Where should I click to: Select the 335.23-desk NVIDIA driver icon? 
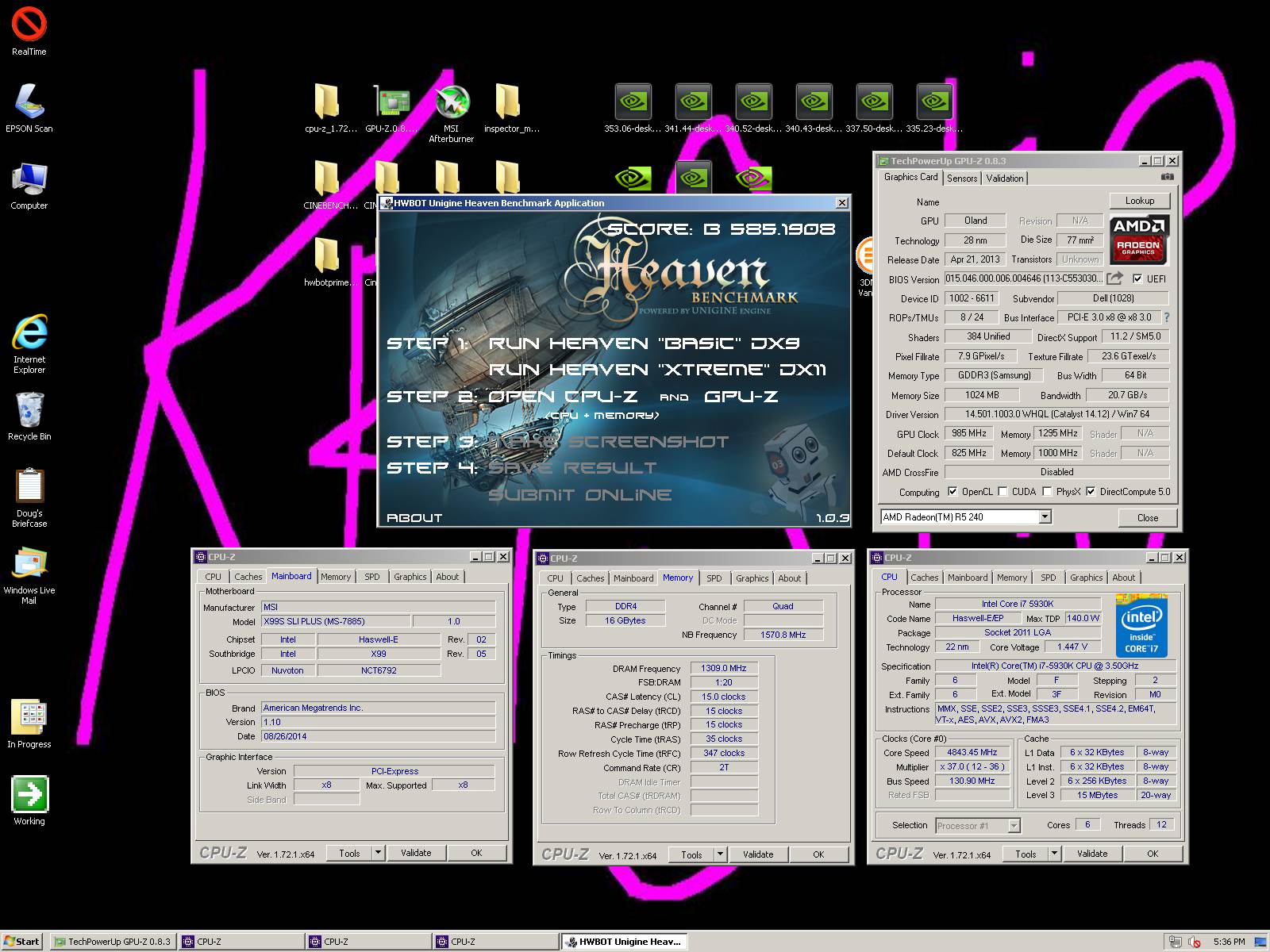tap(934, 108)
